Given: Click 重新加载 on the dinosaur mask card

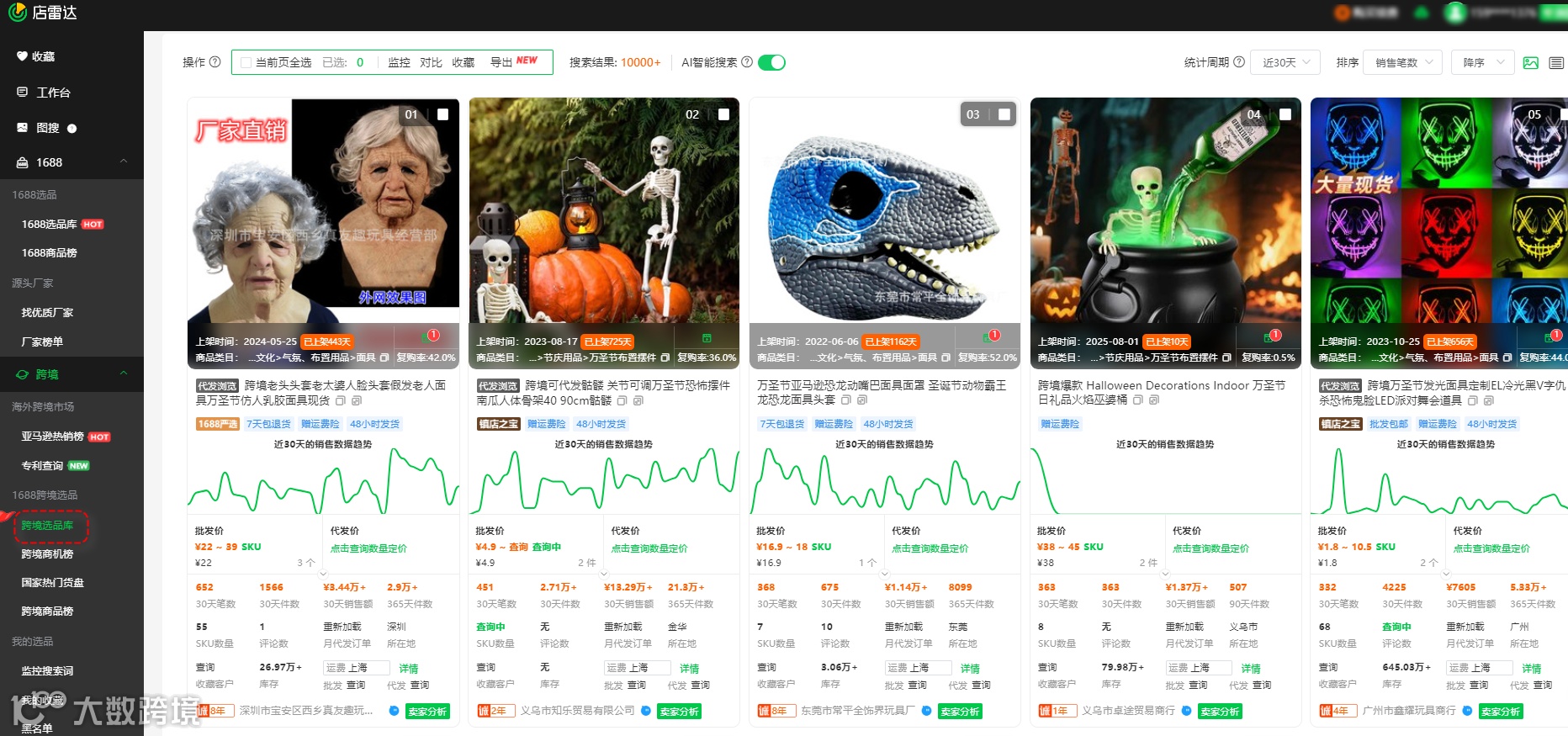Looking at the screenshot, I should pyautogui.click(x=903, y=627).
